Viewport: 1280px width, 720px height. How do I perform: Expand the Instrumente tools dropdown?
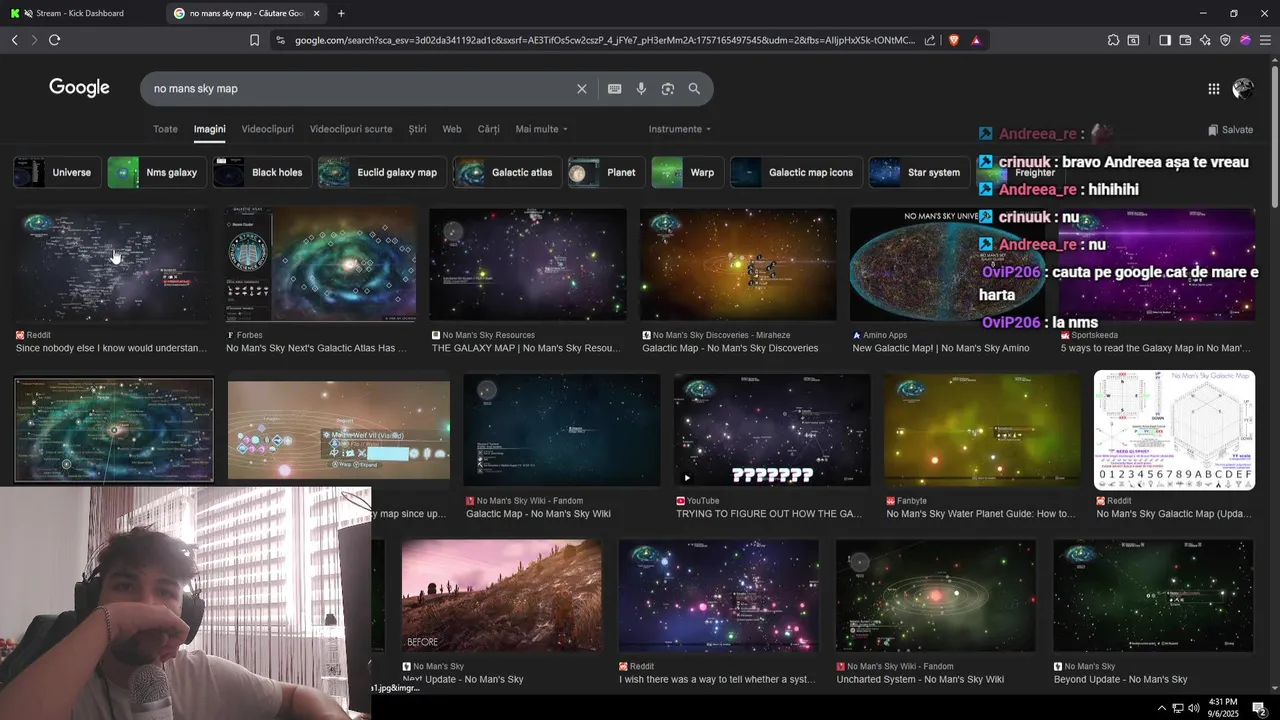680,129
